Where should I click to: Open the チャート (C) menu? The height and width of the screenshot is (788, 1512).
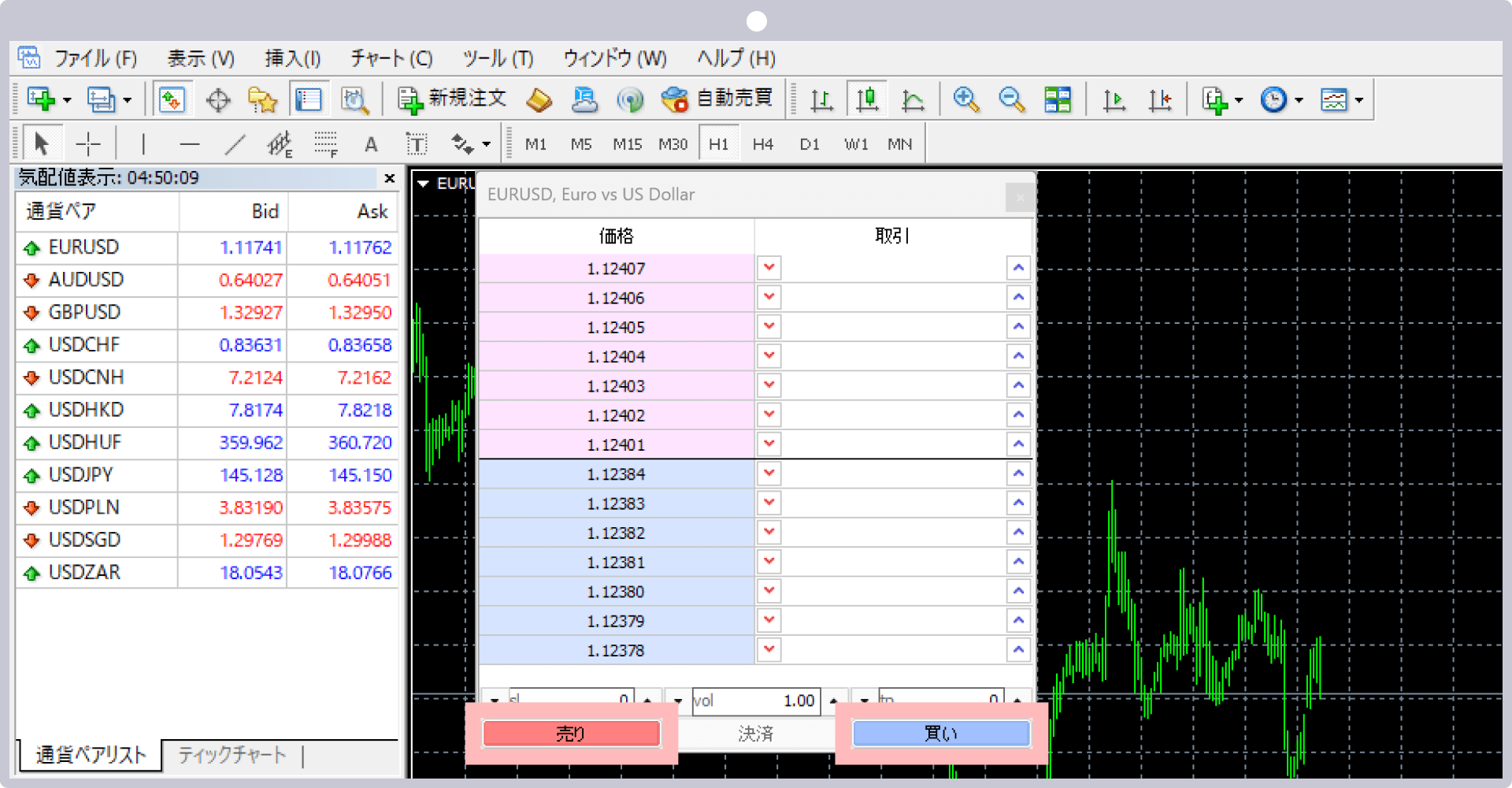[391, 58]
